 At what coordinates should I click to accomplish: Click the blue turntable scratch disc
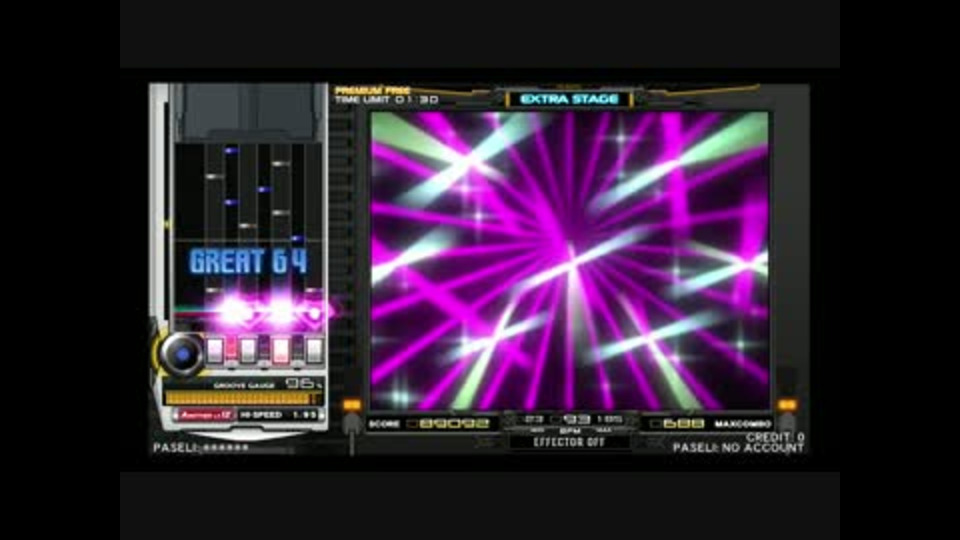click(182, 354)
